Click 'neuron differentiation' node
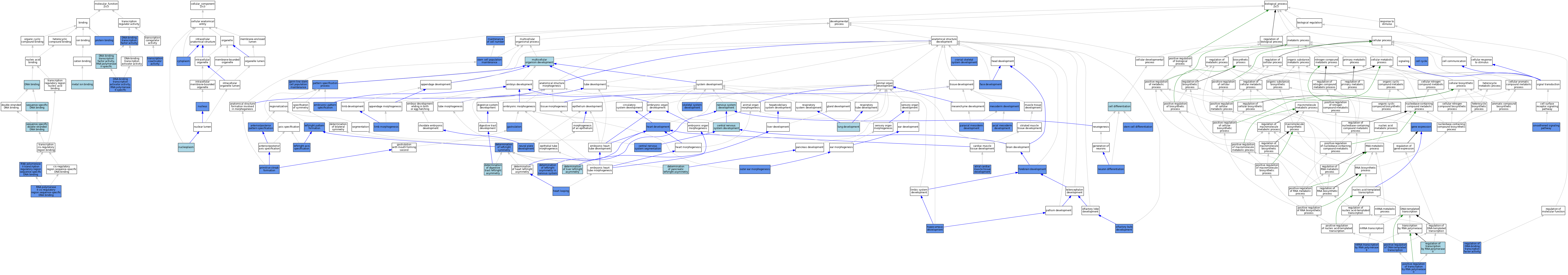The width and height of the screenshot is (1568, 275). tap(1111, 169)
